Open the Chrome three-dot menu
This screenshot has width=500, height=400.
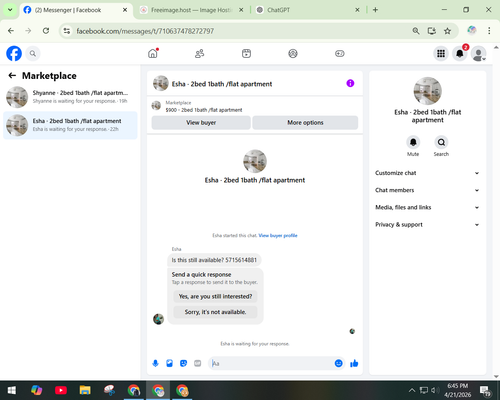coord(489,31)
